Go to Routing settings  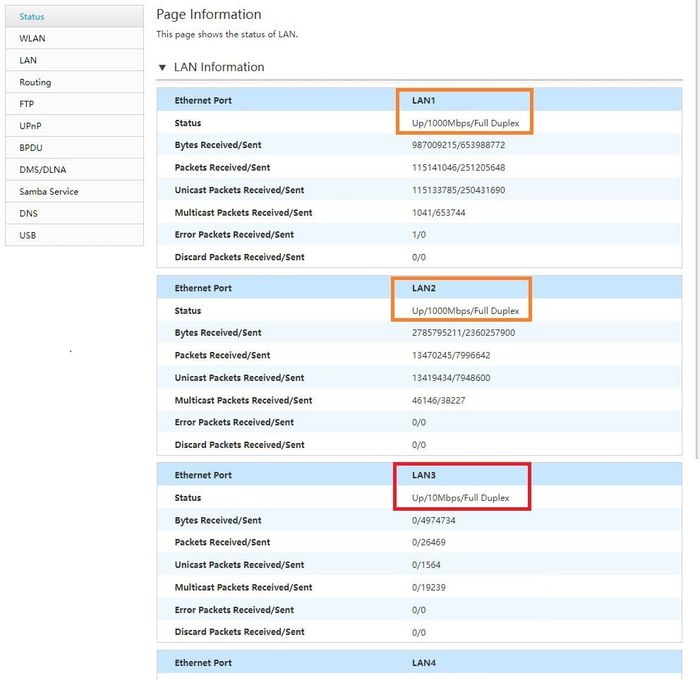[x=75, y=82]
